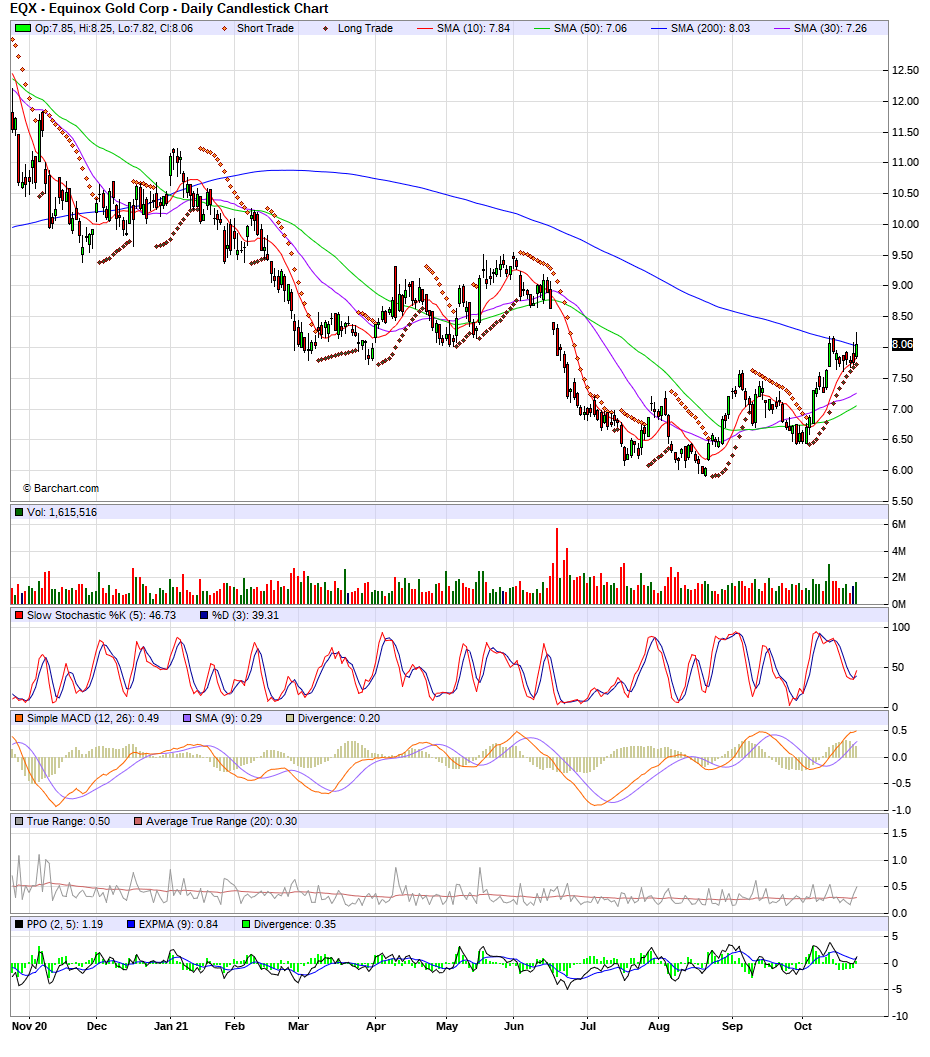Screen dimensions: 930x1057
Task: Click the dark blue %D (3) swatch
Action: click(204, 615)
